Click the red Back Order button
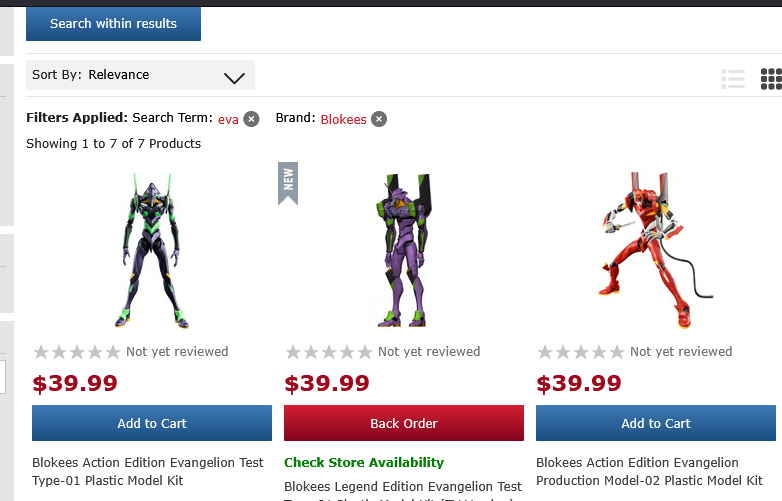This screenshot has height=501, width=782. (404, 423)
